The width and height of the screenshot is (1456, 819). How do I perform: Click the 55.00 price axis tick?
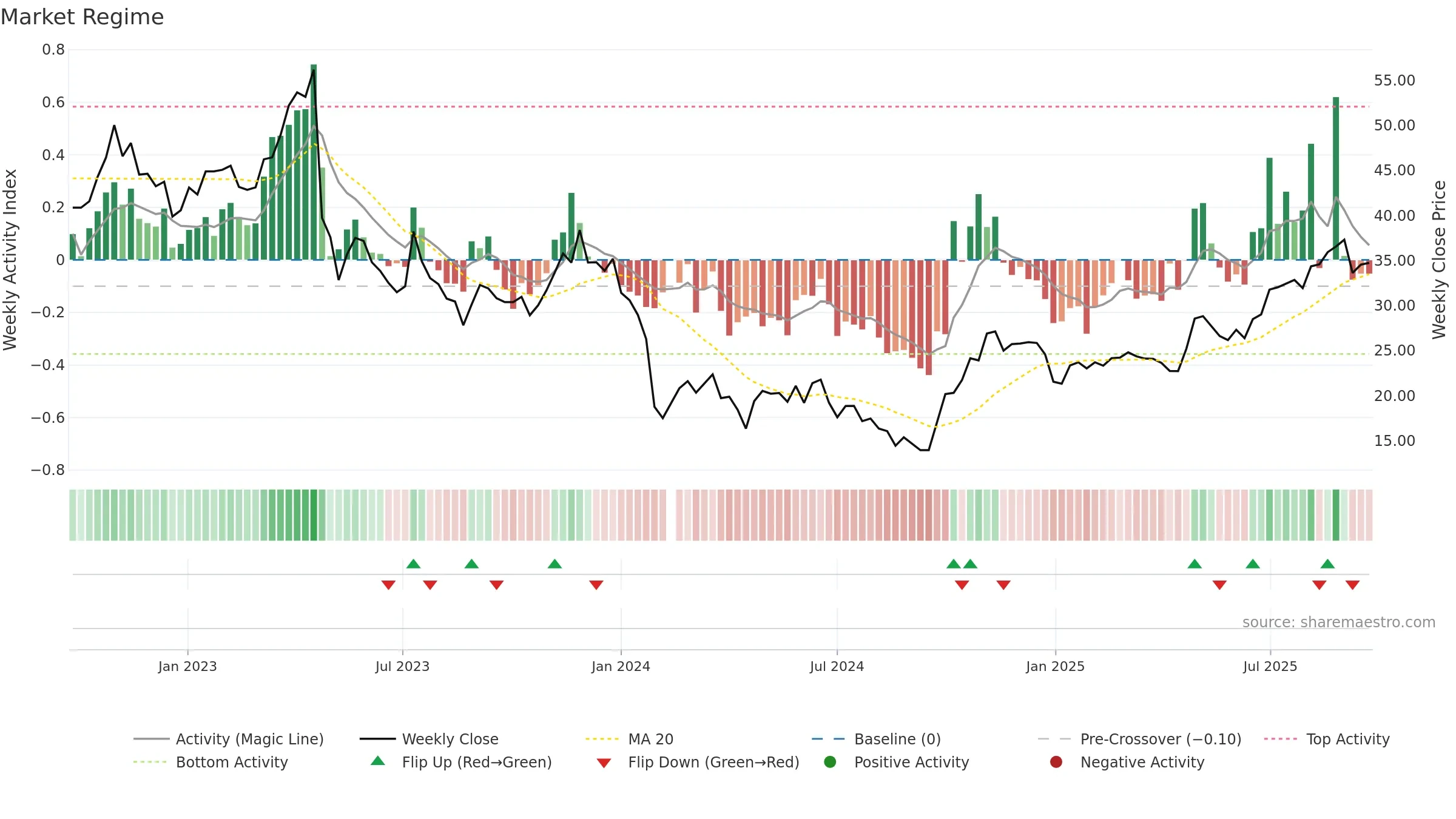pos(1394,80)
